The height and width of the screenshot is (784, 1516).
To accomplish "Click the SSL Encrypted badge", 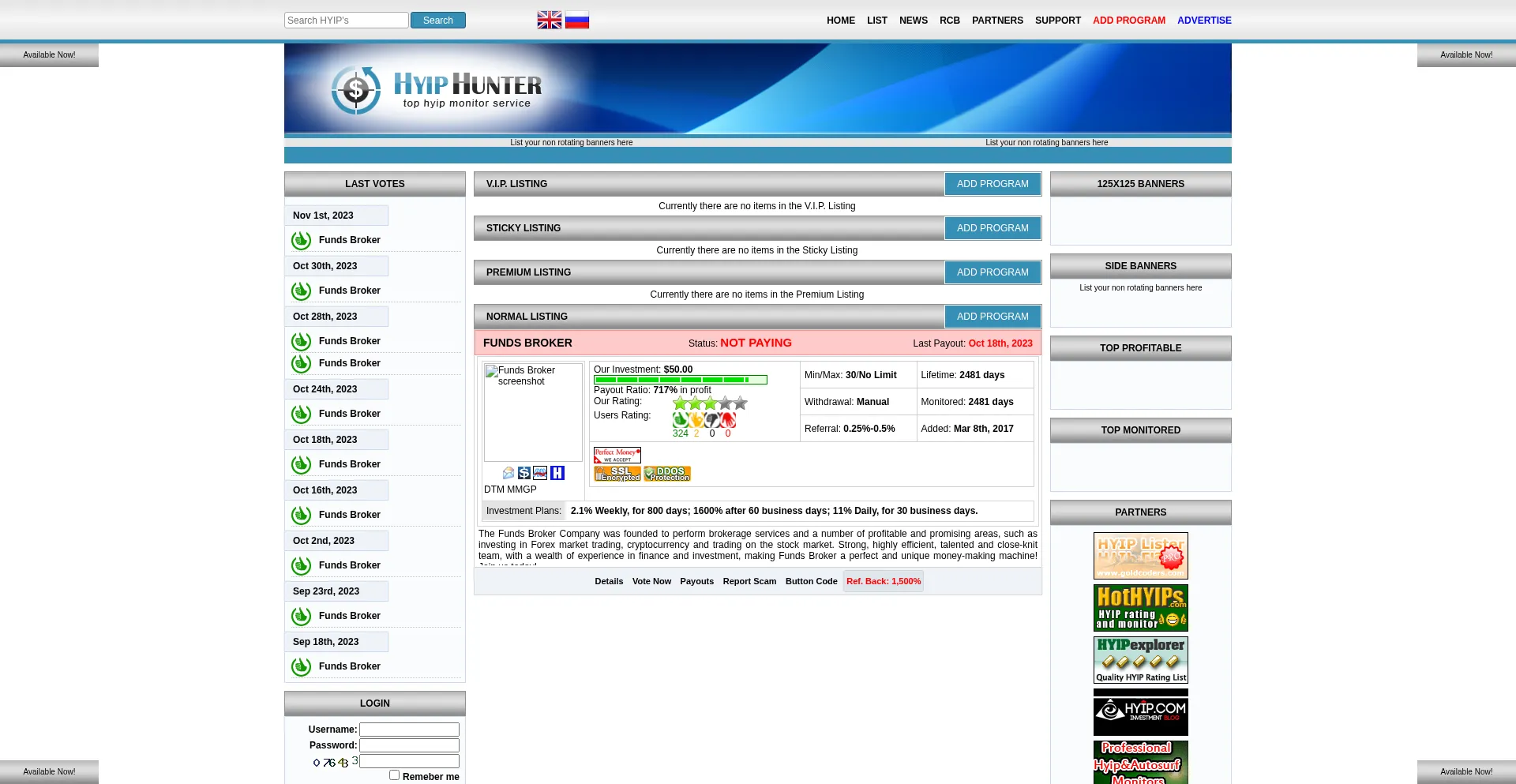I will coord(617,474).
